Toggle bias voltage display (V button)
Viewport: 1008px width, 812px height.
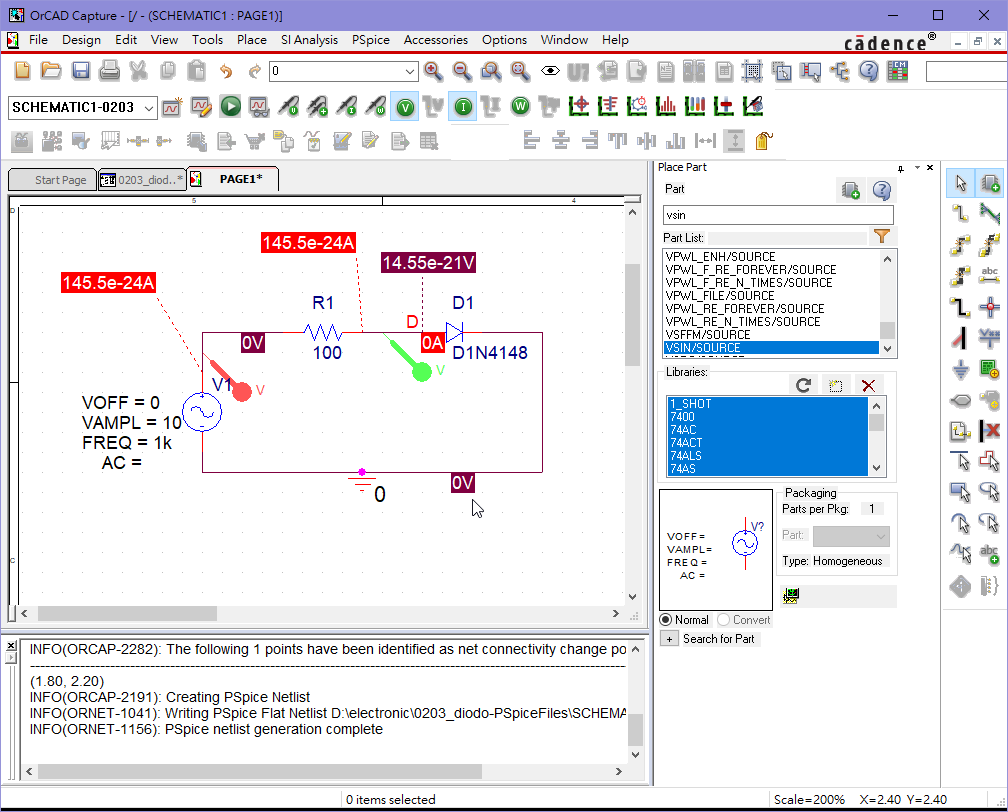pyautogui.click(x=405, y=107)
